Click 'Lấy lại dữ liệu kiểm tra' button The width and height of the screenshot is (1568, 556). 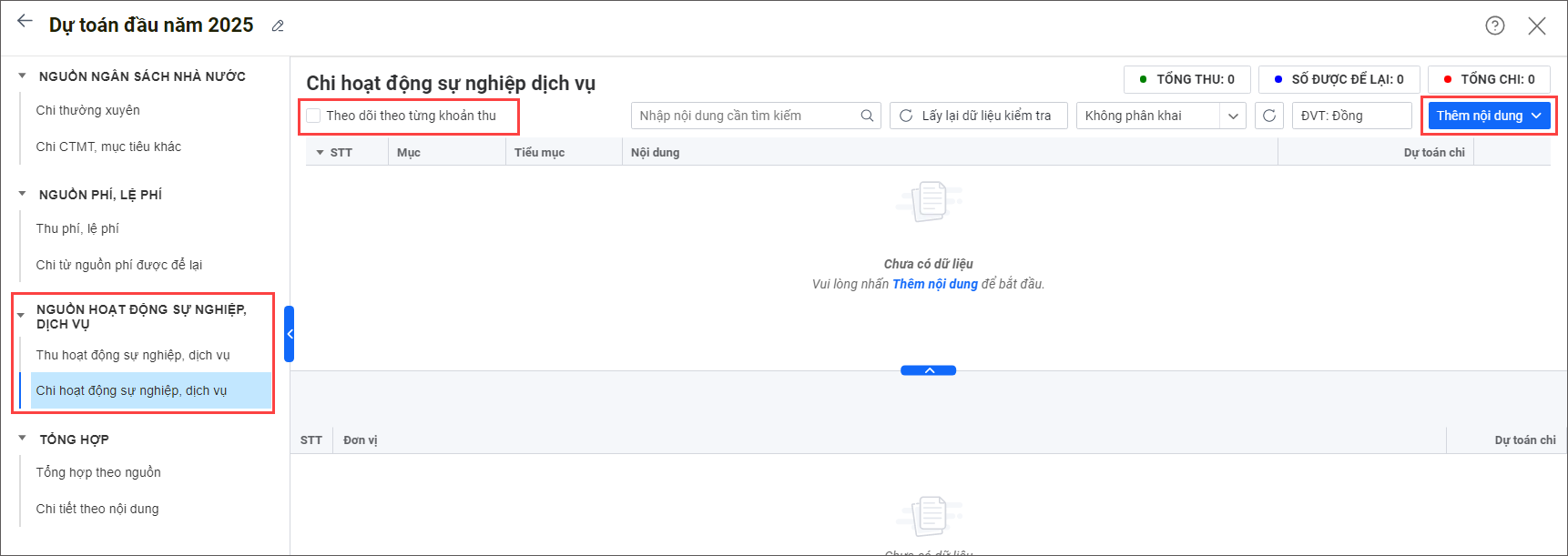978,116
